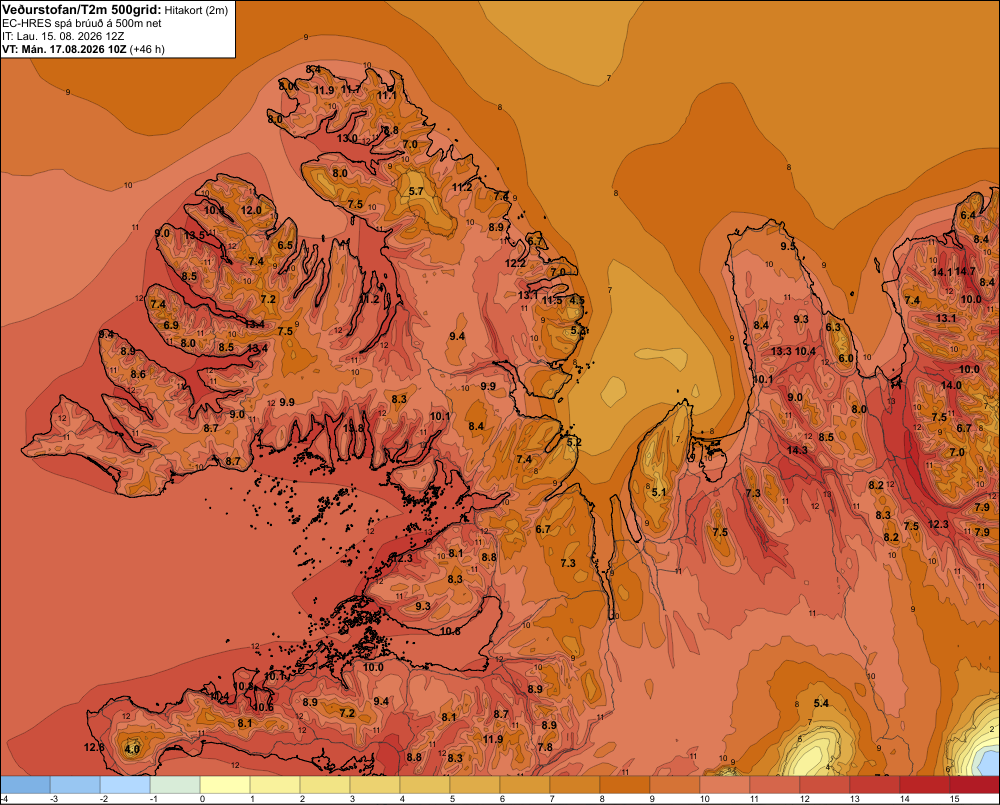This screenshot has height=805, width=1000.
Task: Click the '14.0' temperature value on the map
Action: click(951, 385)
